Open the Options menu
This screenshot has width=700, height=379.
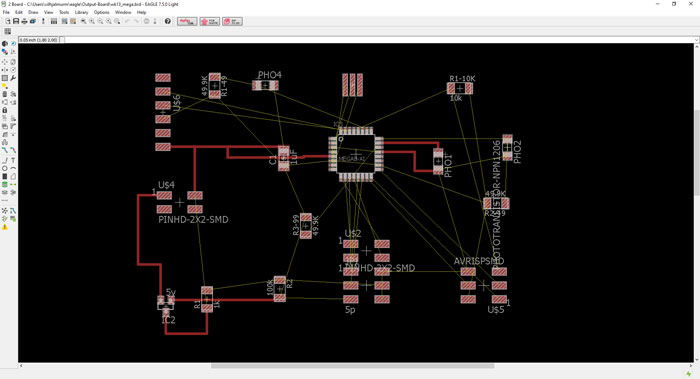coord(101,12)
